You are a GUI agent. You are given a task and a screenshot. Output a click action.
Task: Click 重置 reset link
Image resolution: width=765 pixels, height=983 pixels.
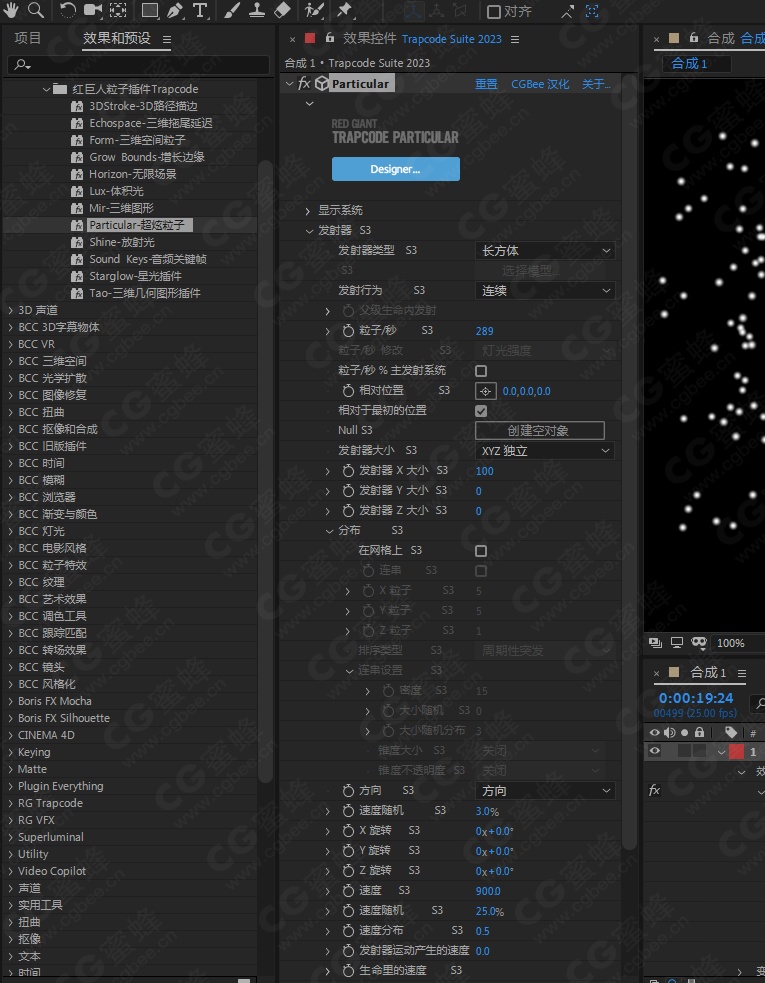click(486, 84)
